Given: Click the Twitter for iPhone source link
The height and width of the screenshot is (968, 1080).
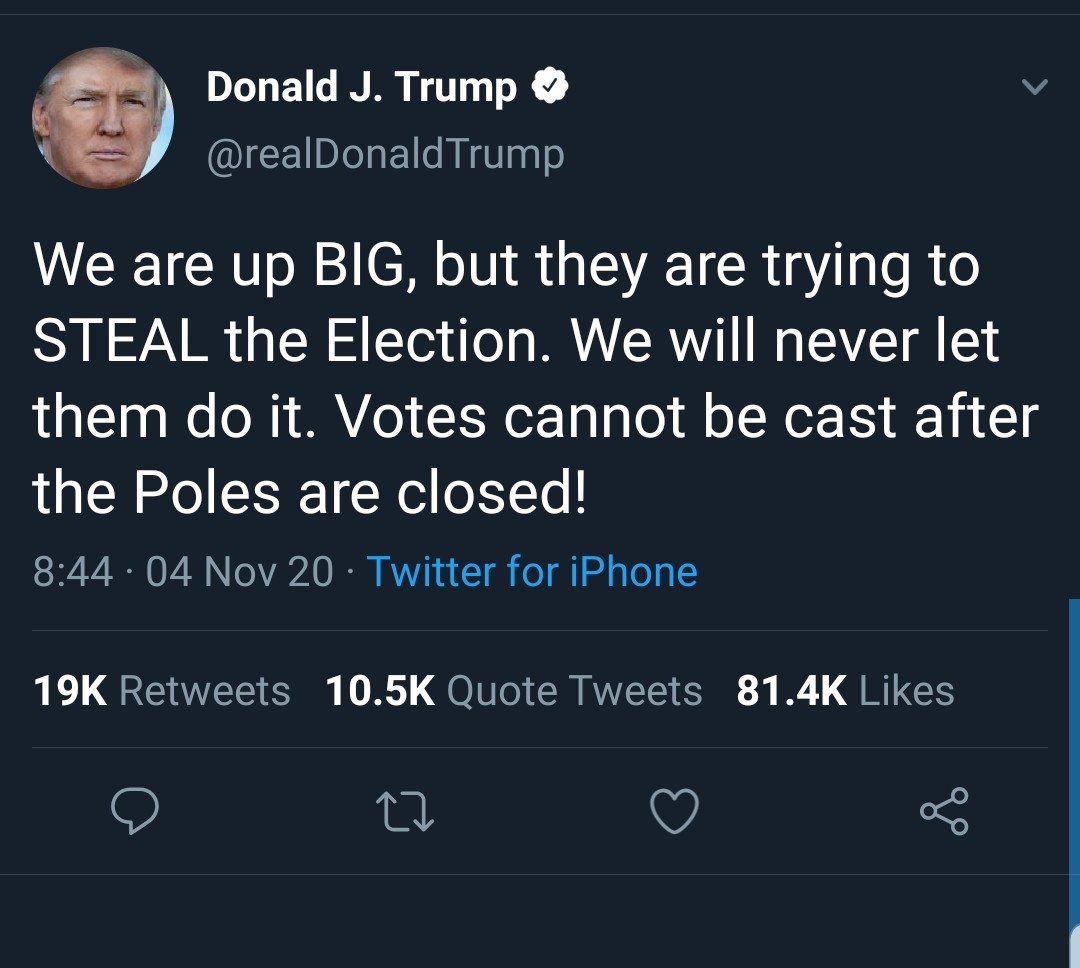Looking at the screenshot, I should coord(532,572).
